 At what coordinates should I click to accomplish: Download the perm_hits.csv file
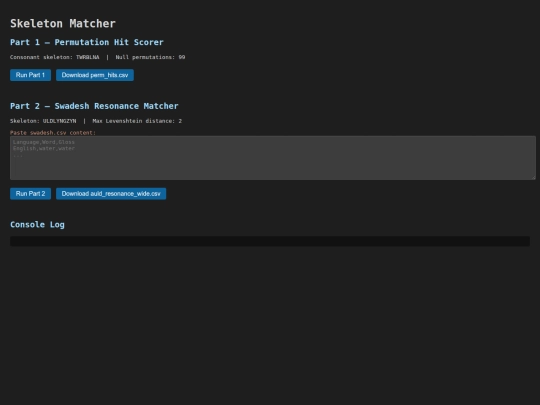coord(95,75)
